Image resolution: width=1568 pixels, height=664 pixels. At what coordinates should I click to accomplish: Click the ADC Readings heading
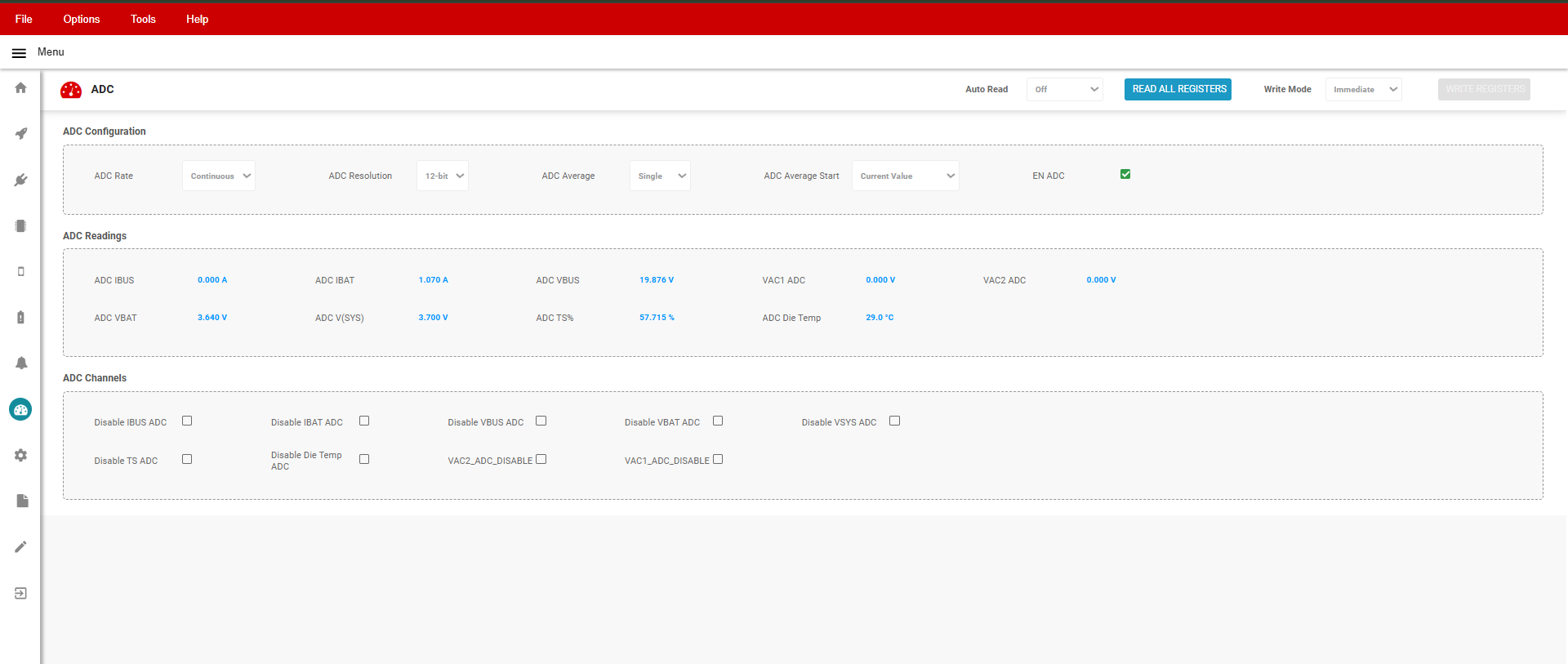point(95,236)
